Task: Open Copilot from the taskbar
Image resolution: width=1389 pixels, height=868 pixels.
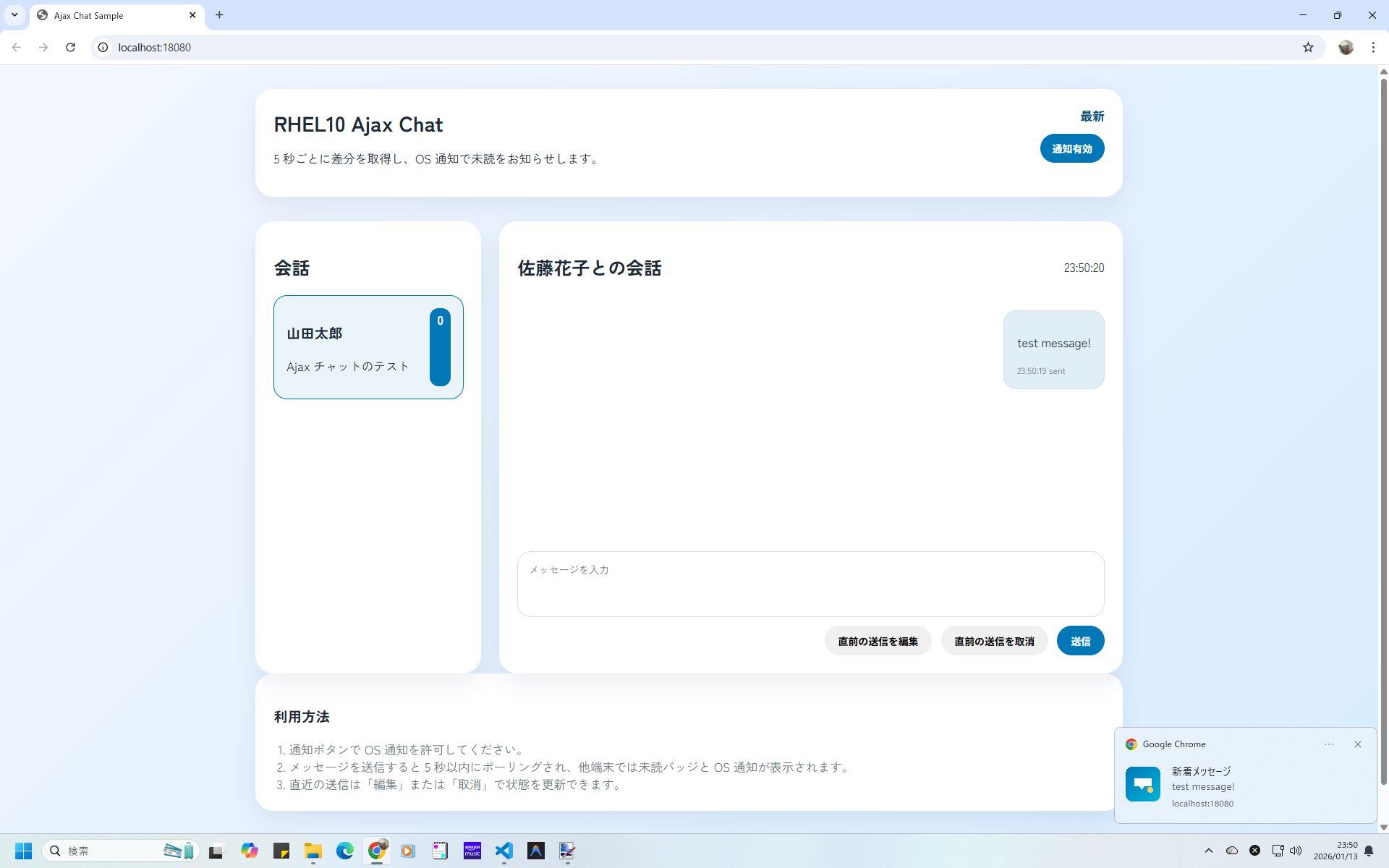Action: pyautogui.click(x=250, y=851)
